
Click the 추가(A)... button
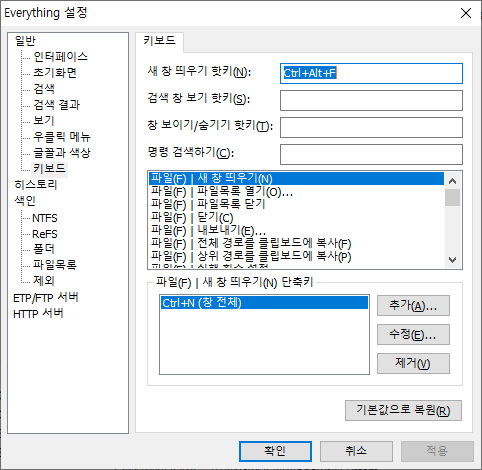(x=413, y=305)
